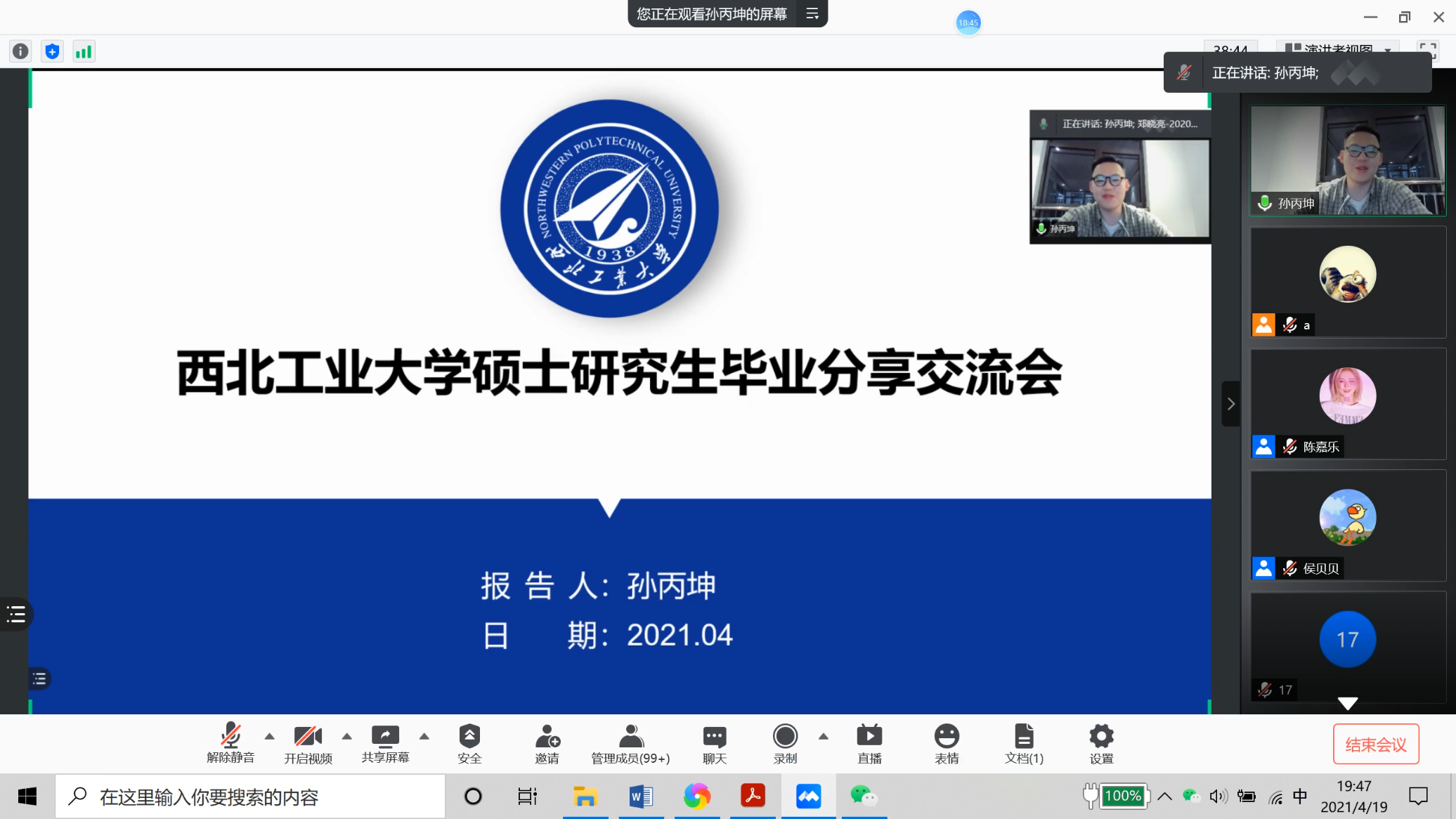This screenshot has width=1456, height=819.
Task: Click the End Meeting (结束会议) button
Action: (x=1375, y=745)
